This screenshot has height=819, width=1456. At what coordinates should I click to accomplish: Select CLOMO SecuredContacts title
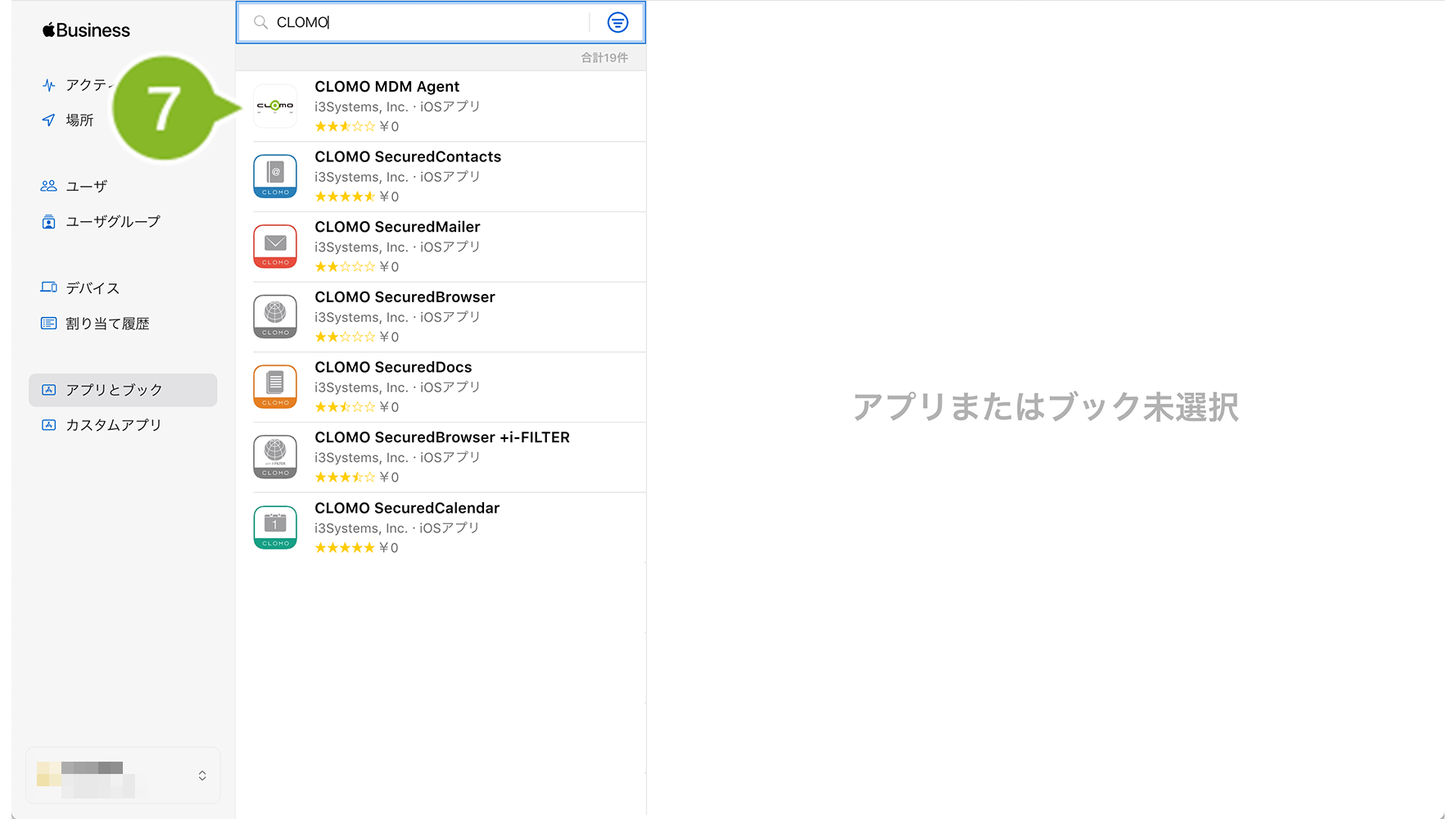point(408,156)
